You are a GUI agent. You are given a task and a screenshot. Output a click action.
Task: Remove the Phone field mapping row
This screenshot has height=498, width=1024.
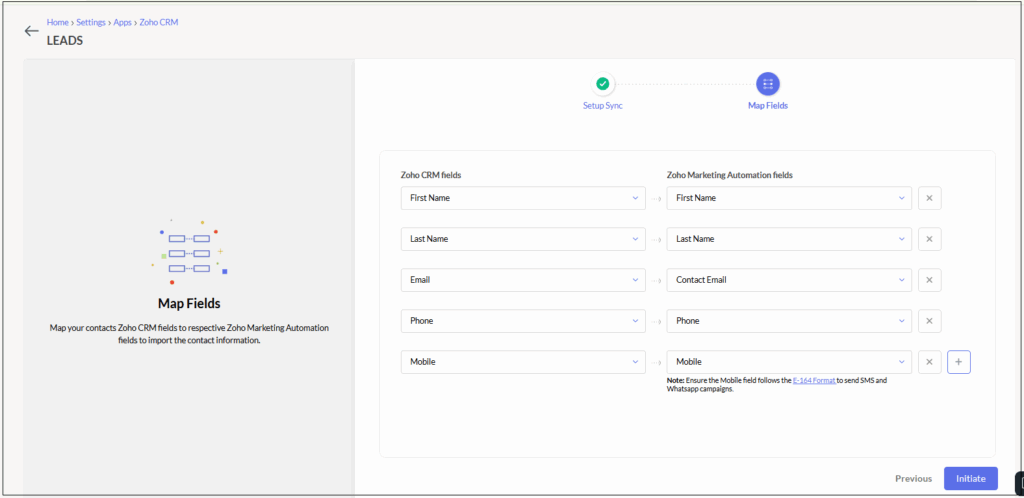pos(929,321)
